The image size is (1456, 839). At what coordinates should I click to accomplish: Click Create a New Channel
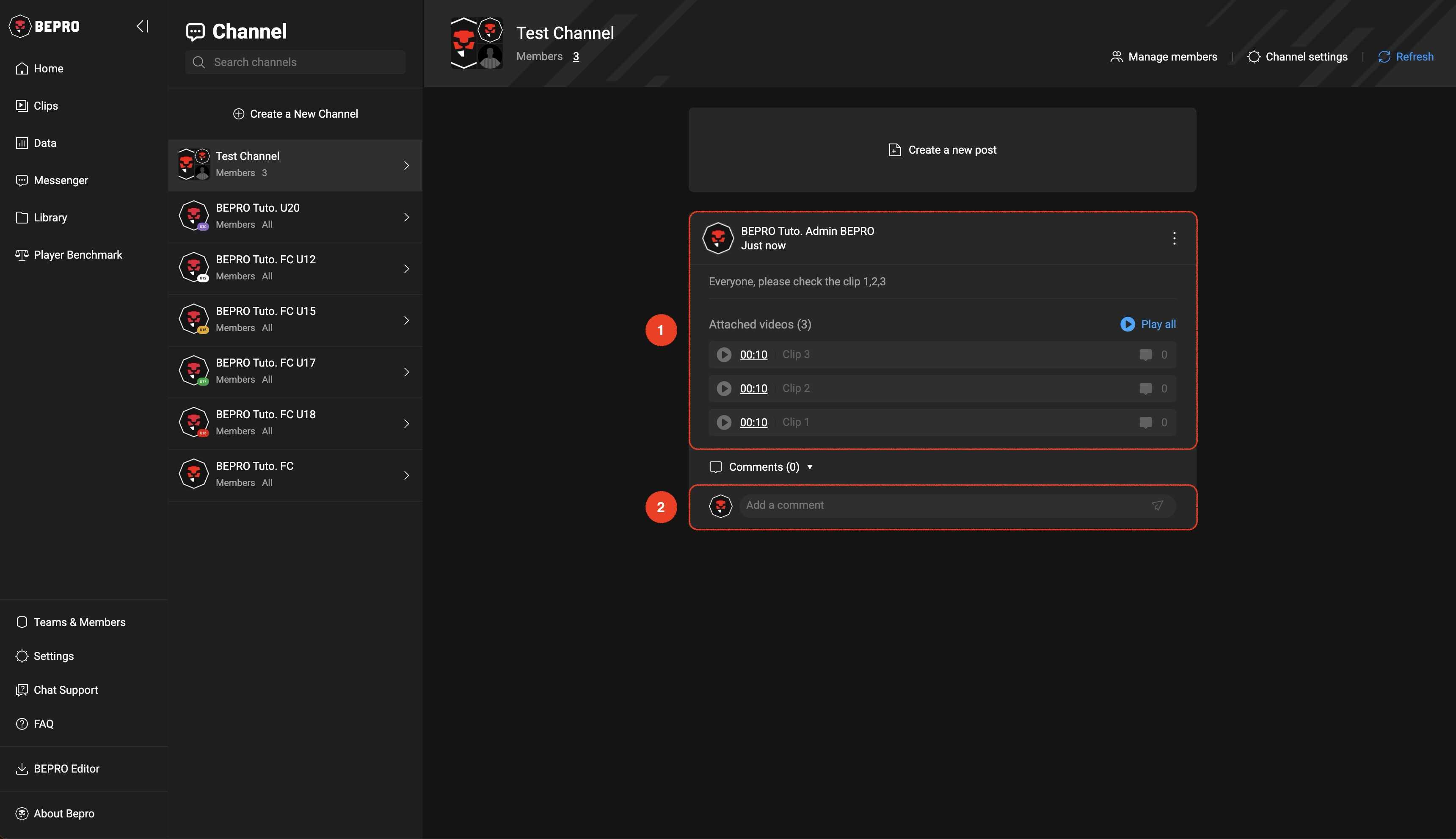[x=295, y=113]
